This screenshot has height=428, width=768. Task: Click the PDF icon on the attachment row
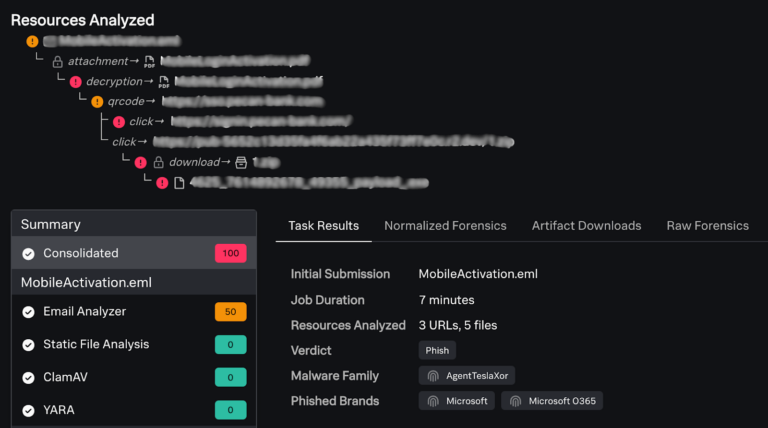(x=149, y=62)
